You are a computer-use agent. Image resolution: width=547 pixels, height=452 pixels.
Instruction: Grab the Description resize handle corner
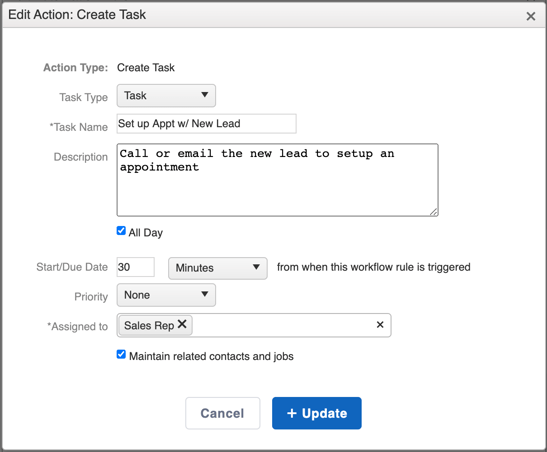[434, 212]
